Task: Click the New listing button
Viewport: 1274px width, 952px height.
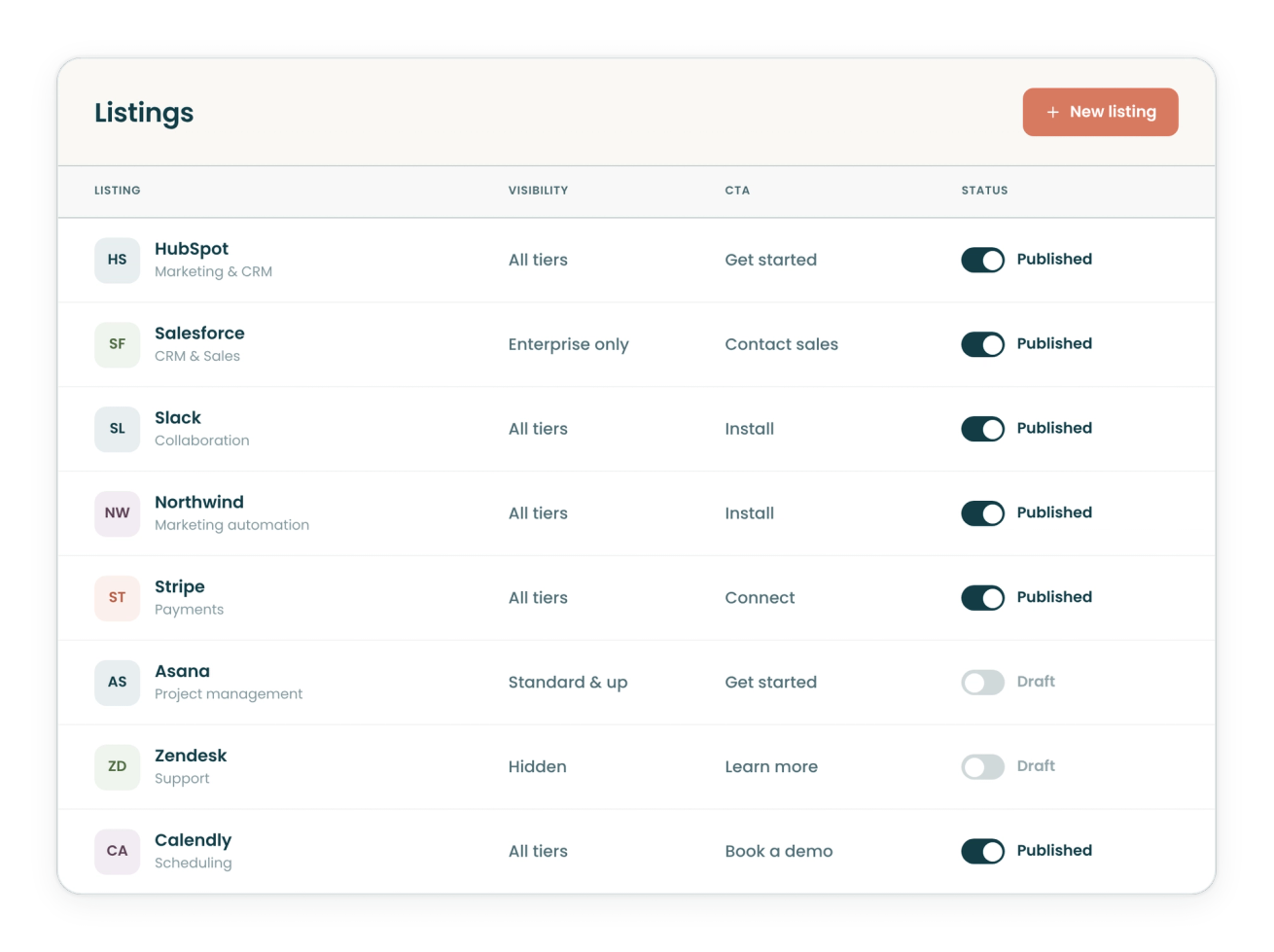Action: click(1100, 112)
